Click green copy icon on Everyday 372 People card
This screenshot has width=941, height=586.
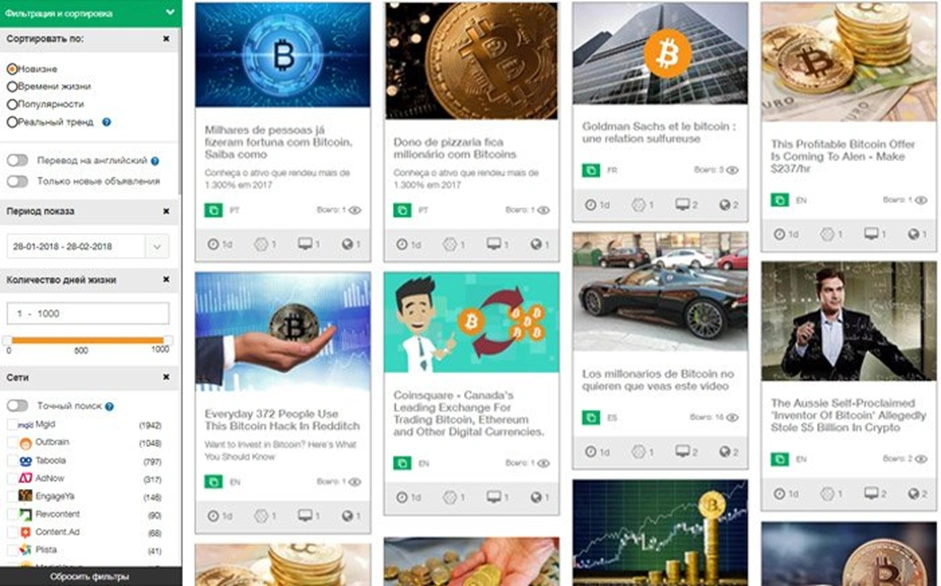click(x=213, y=482)
